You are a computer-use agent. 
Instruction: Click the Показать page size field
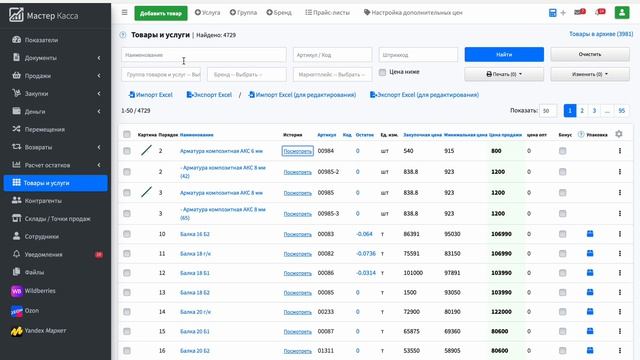tap(548, 111)
